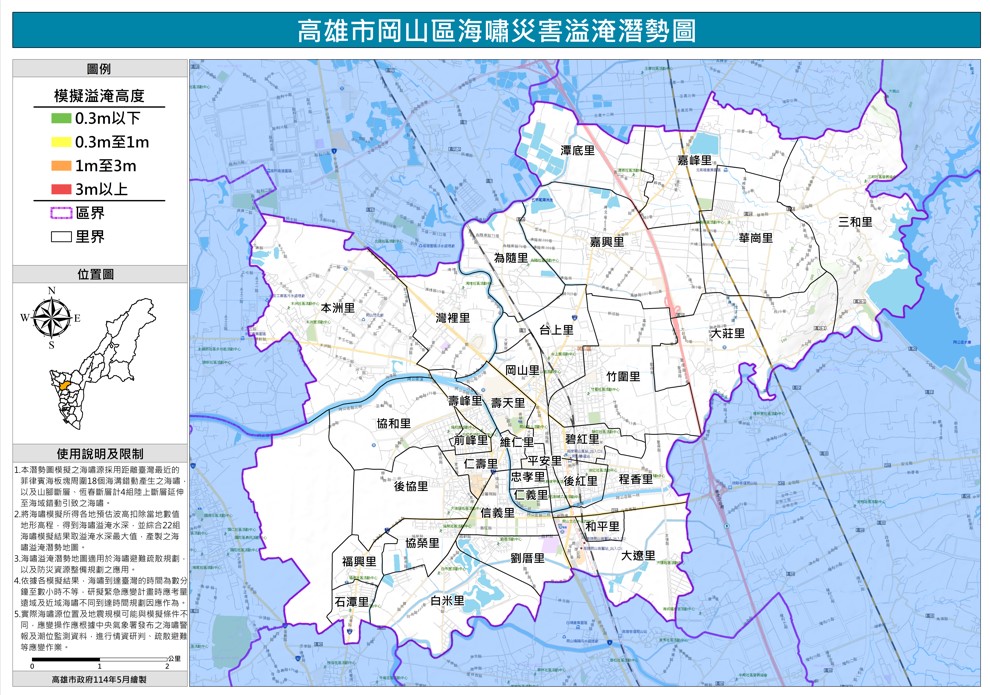Click the compass rose in the location map

[50, 317]
